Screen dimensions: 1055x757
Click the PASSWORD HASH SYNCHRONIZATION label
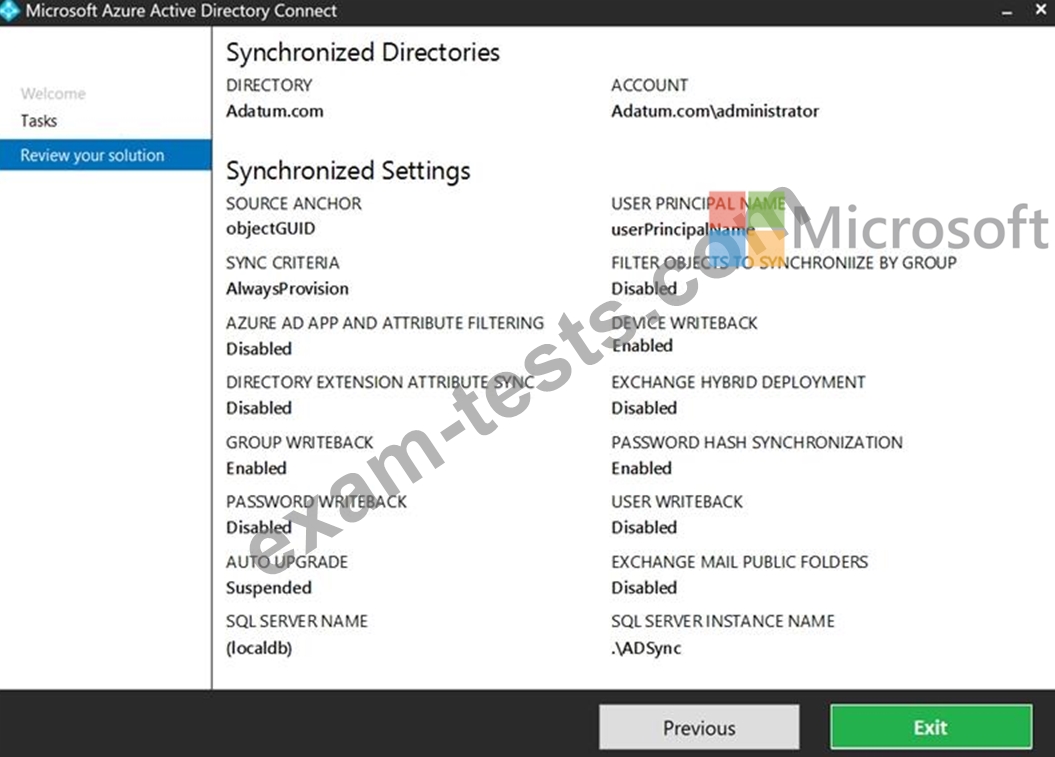click(757, 443)
